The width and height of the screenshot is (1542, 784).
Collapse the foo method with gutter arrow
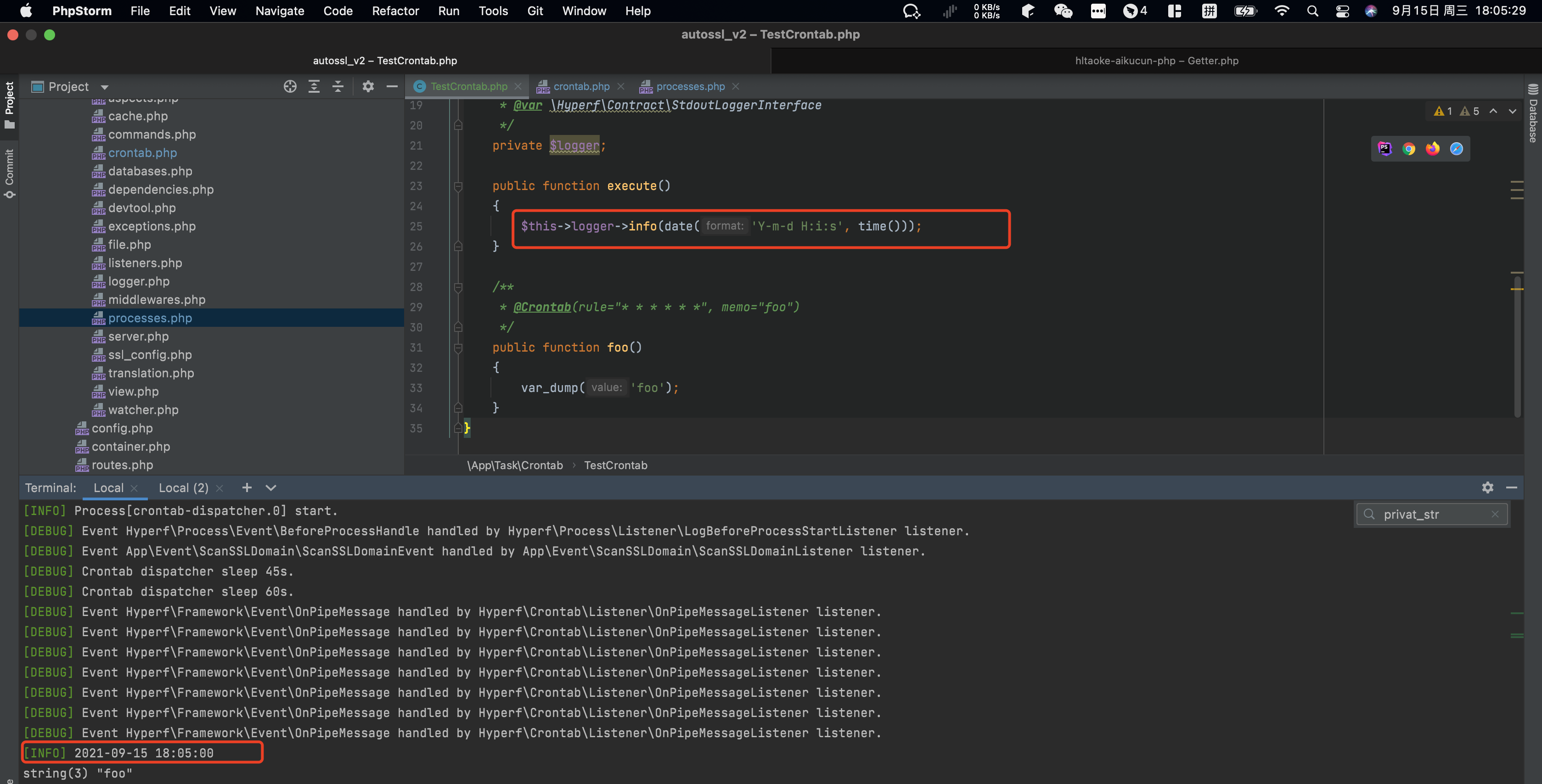459,348
